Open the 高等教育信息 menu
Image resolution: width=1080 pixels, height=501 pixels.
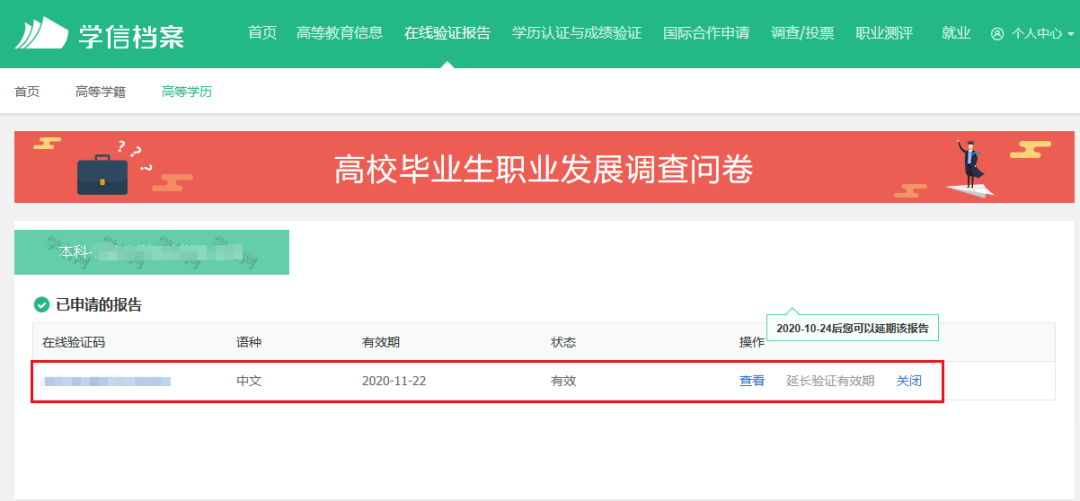tap(340, 33)
